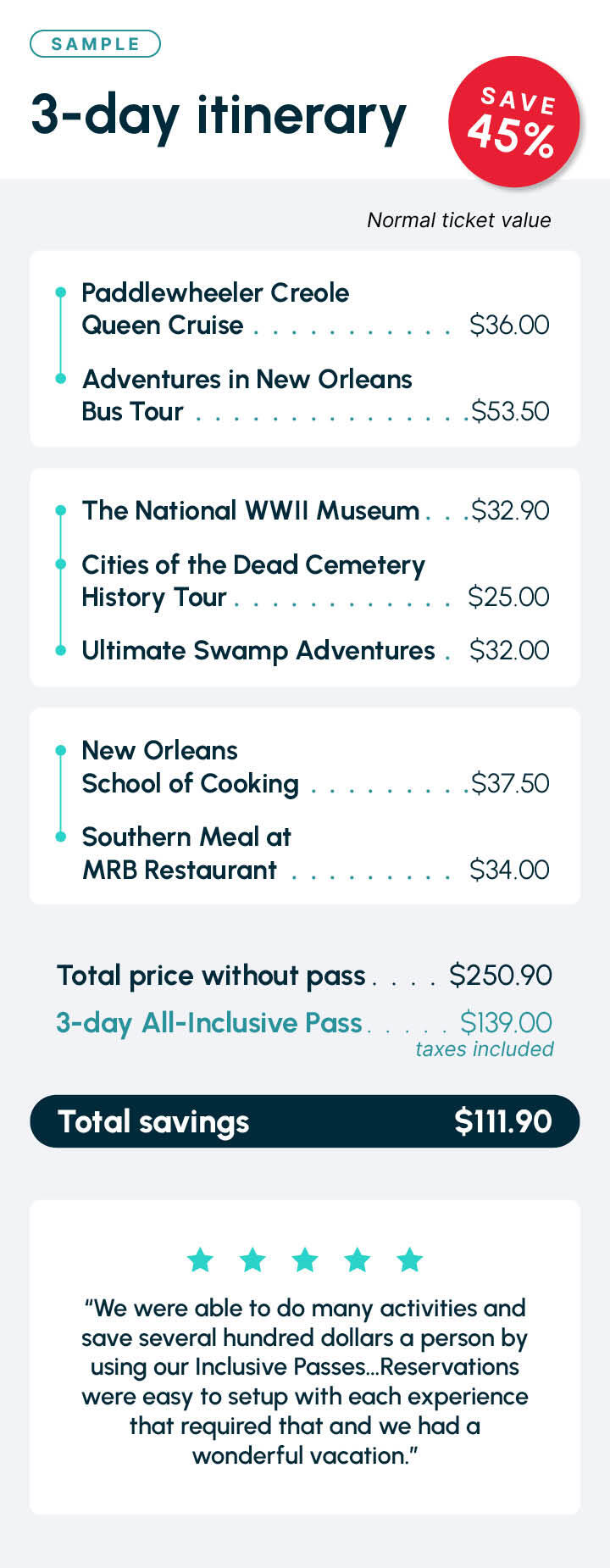Select Cities of the Dead Cemetery Tour
This screenshot has height=1568, width=610.
[x=315, y=581]
